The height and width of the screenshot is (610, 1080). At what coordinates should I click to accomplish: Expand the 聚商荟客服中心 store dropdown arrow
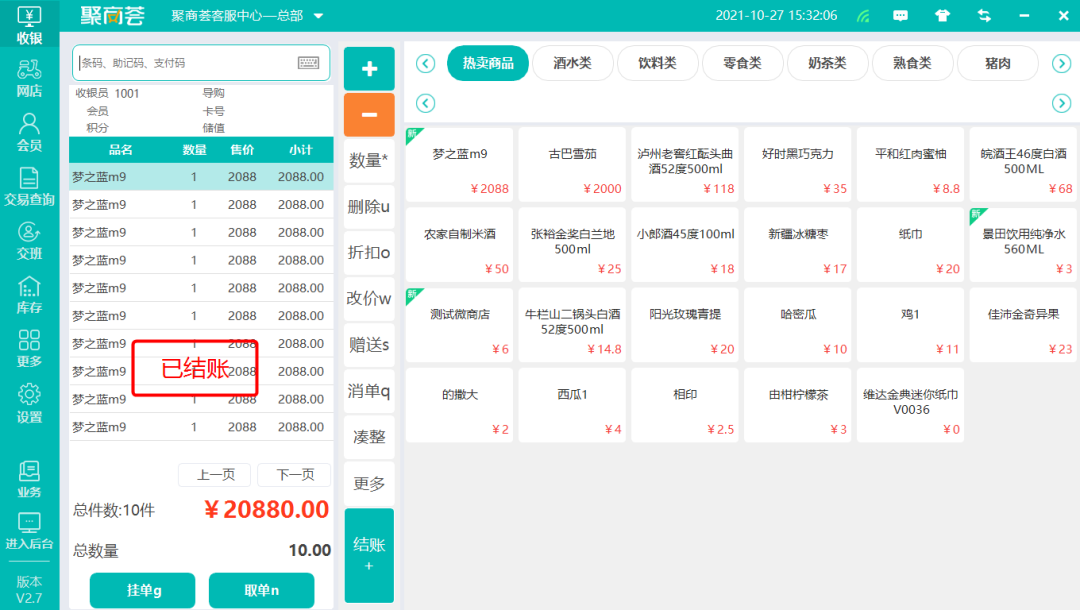click(x=319, y=16)
